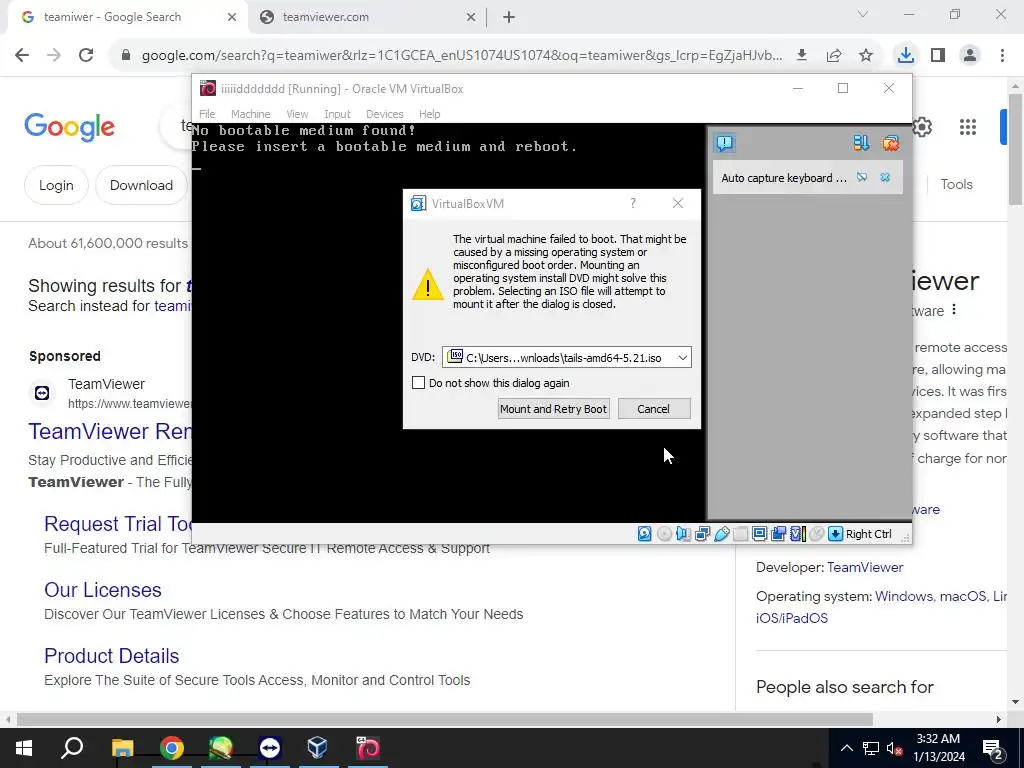Toggle the VirtualBox notification center icon
The image size is (1024, 768).
(725, 143)
